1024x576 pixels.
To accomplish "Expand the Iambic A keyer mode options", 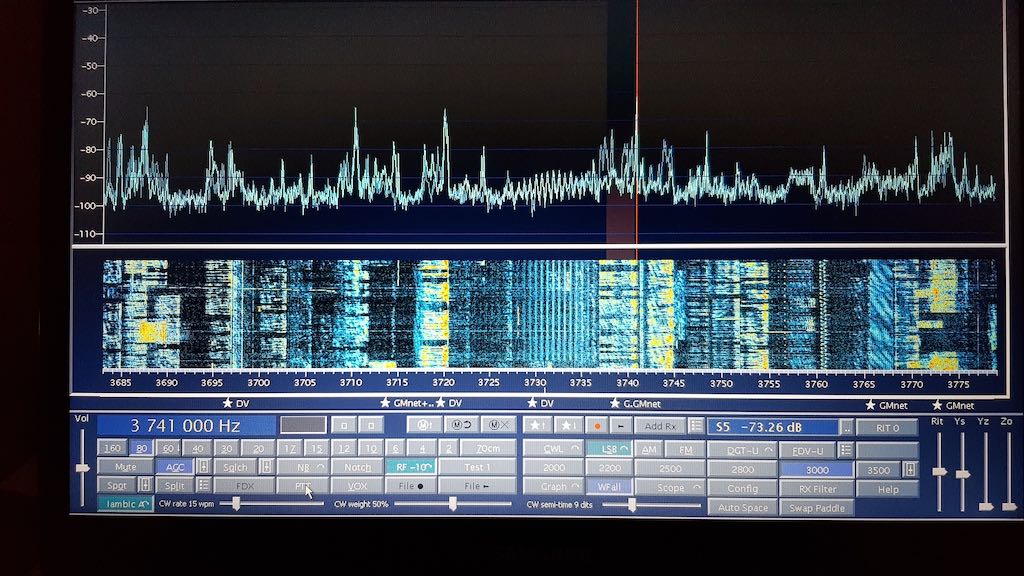I will coord(125,505).
